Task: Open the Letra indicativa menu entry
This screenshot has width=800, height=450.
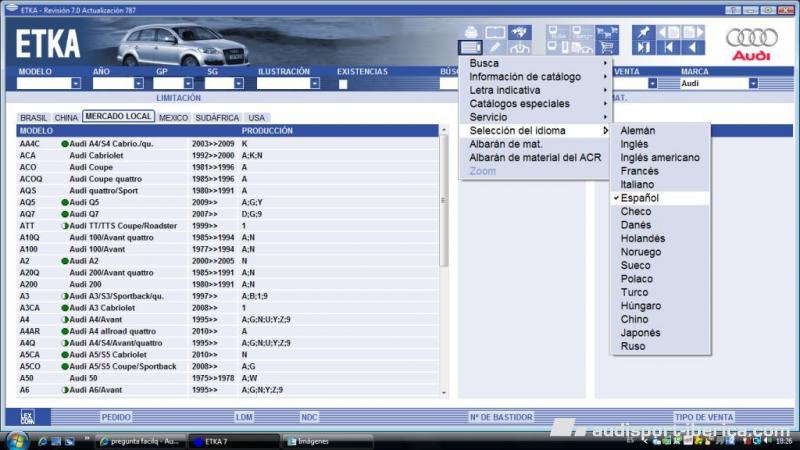Action: 534,90
